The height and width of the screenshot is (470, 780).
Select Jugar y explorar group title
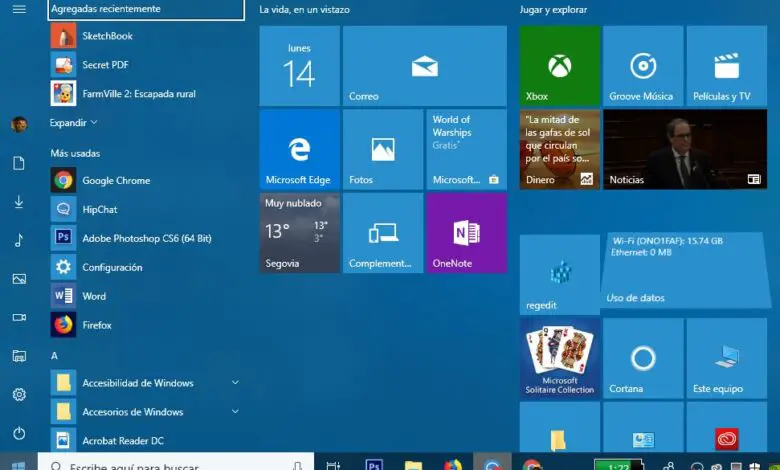click(553, 9)
